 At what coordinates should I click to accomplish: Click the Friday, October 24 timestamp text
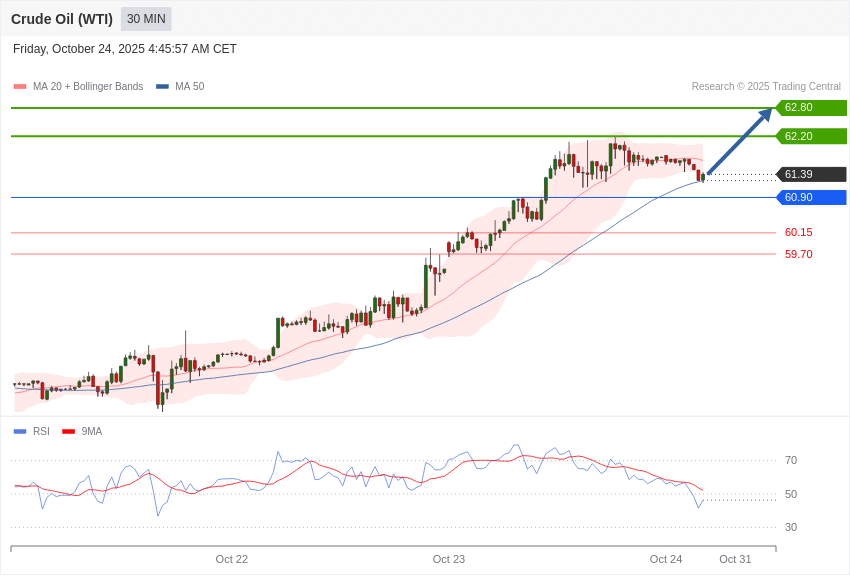125,49
